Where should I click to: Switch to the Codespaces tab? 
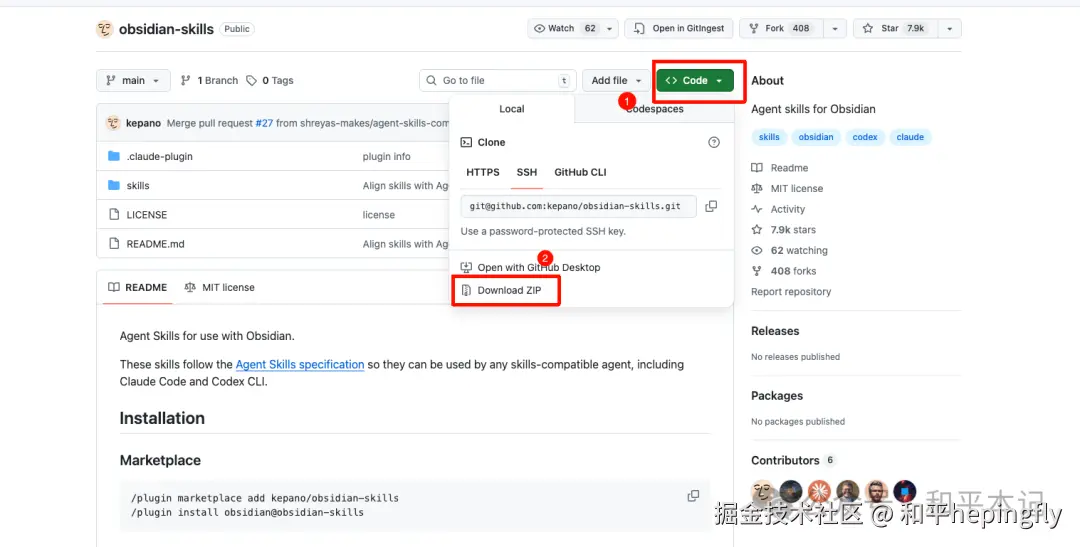pos(654,109)
